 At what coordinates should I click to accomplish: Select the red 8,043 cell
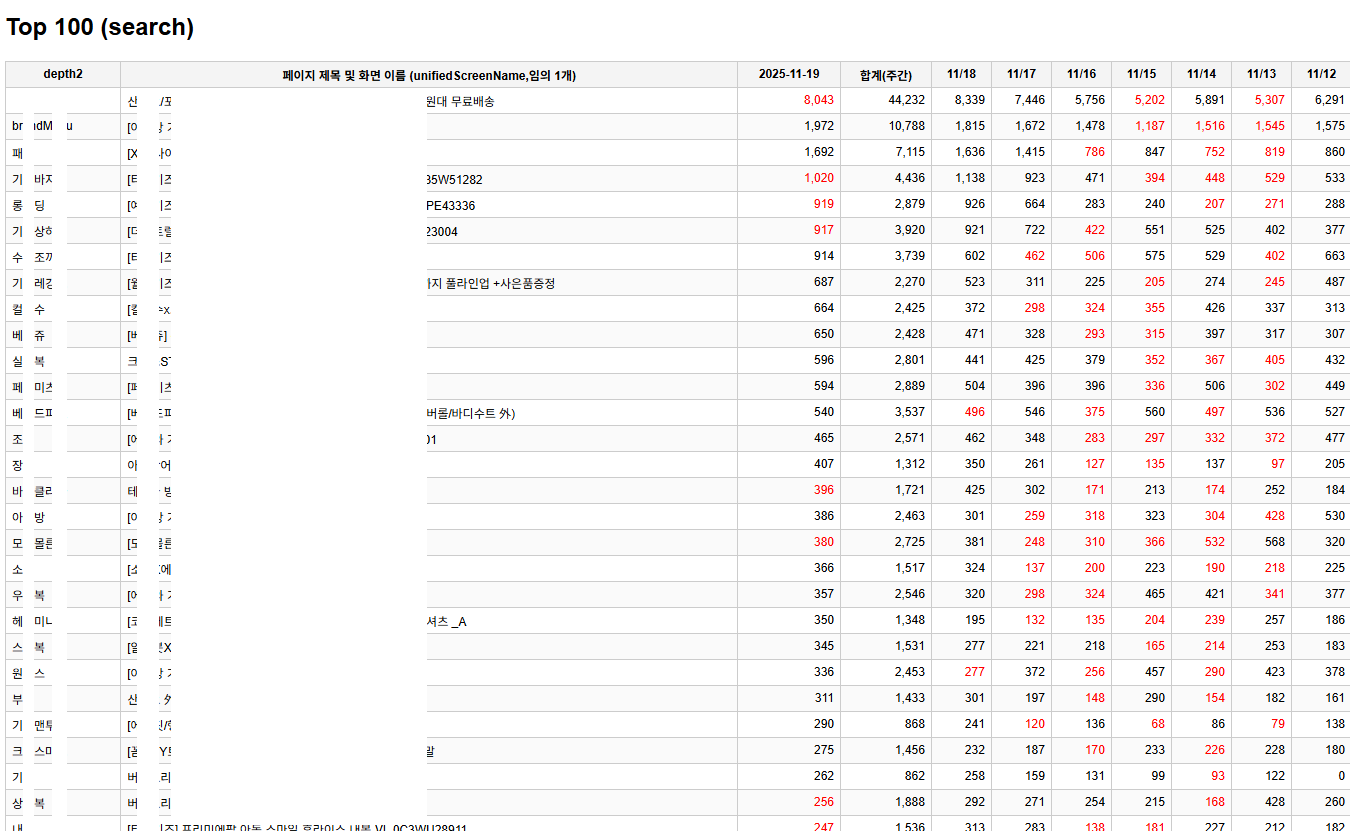[x=789, y=101]
